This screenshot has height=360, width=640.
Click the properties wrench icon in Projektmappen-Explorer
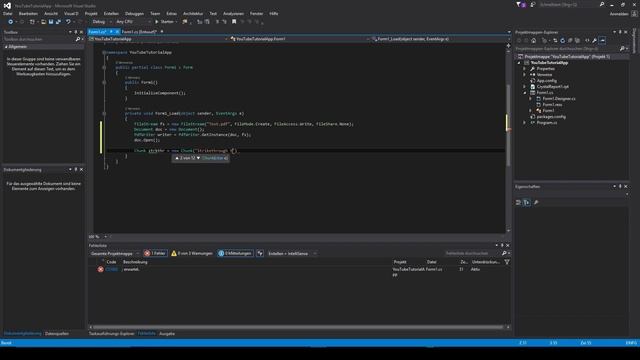pyautogui.click(x=594, y=40)
